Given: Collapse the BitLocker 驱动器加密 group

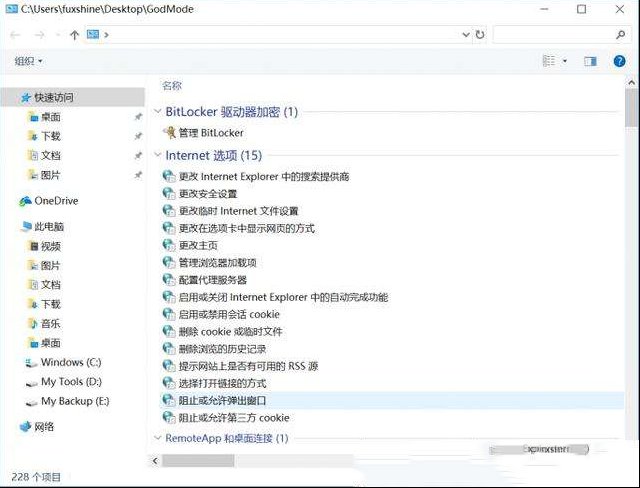Looking at the screenshot, I should (158, 111).
